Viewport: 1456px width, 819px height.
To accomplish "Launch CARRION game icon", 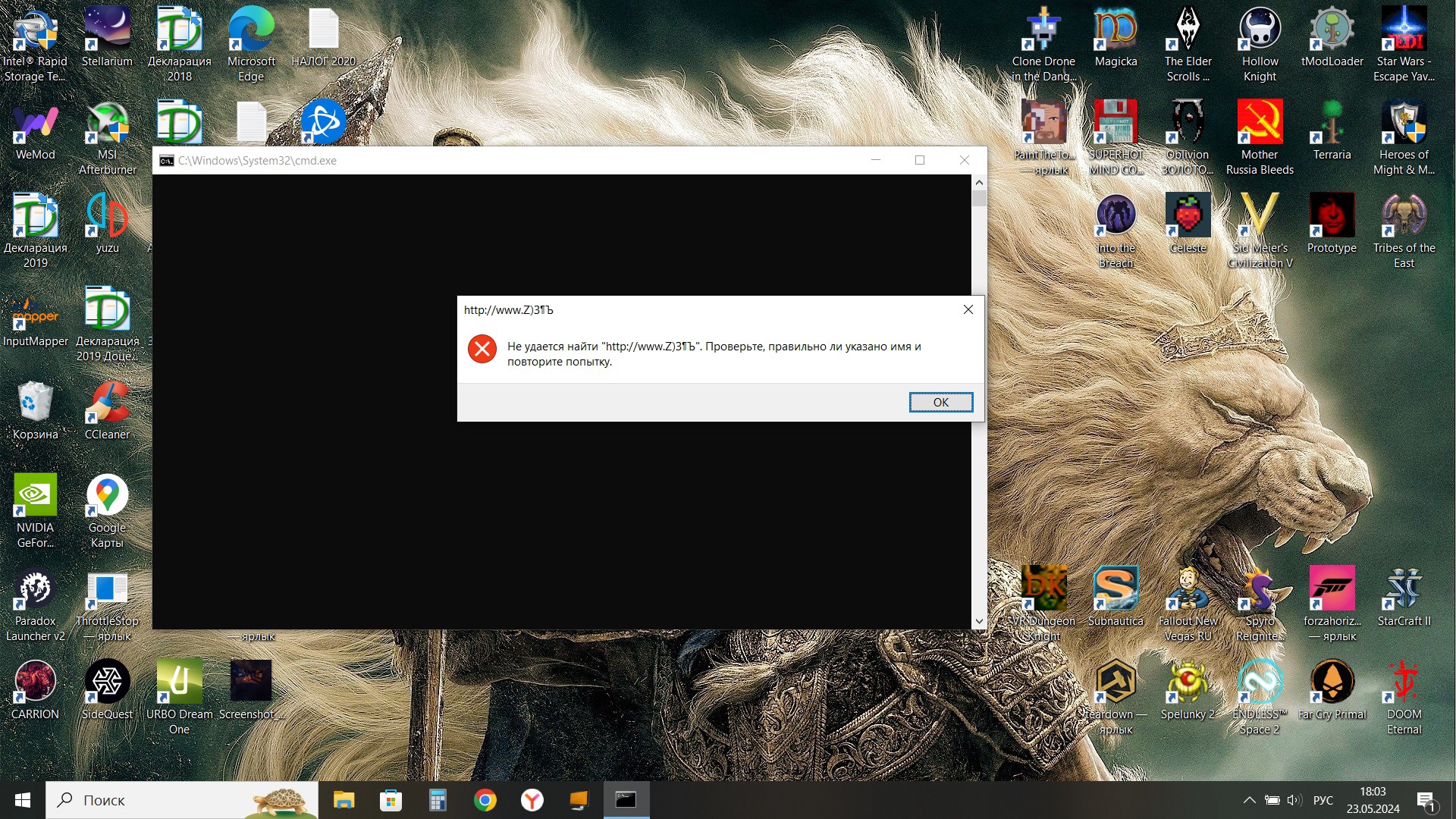I will tap(36, 690).
